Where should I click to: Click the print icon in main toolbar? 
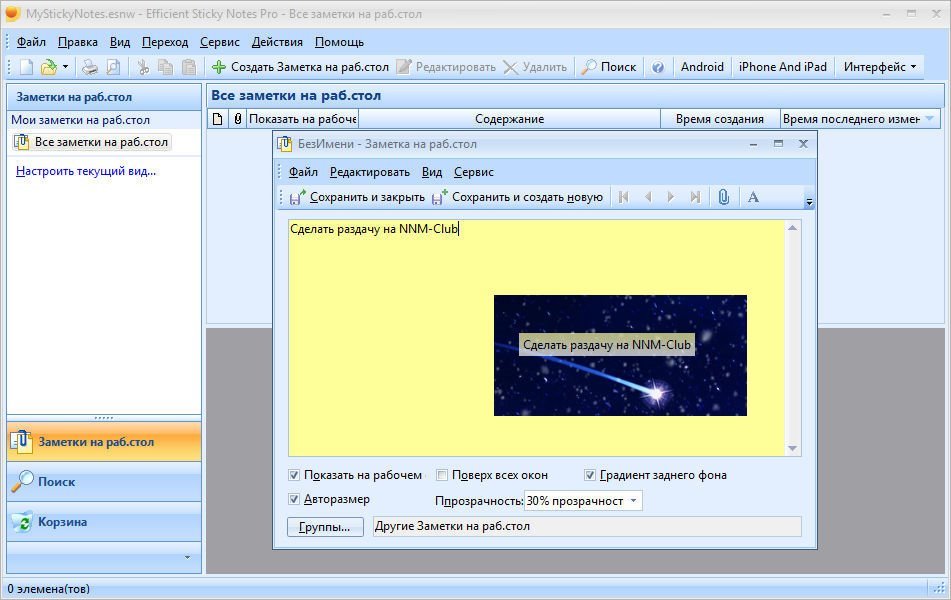[x=90, y=67]
